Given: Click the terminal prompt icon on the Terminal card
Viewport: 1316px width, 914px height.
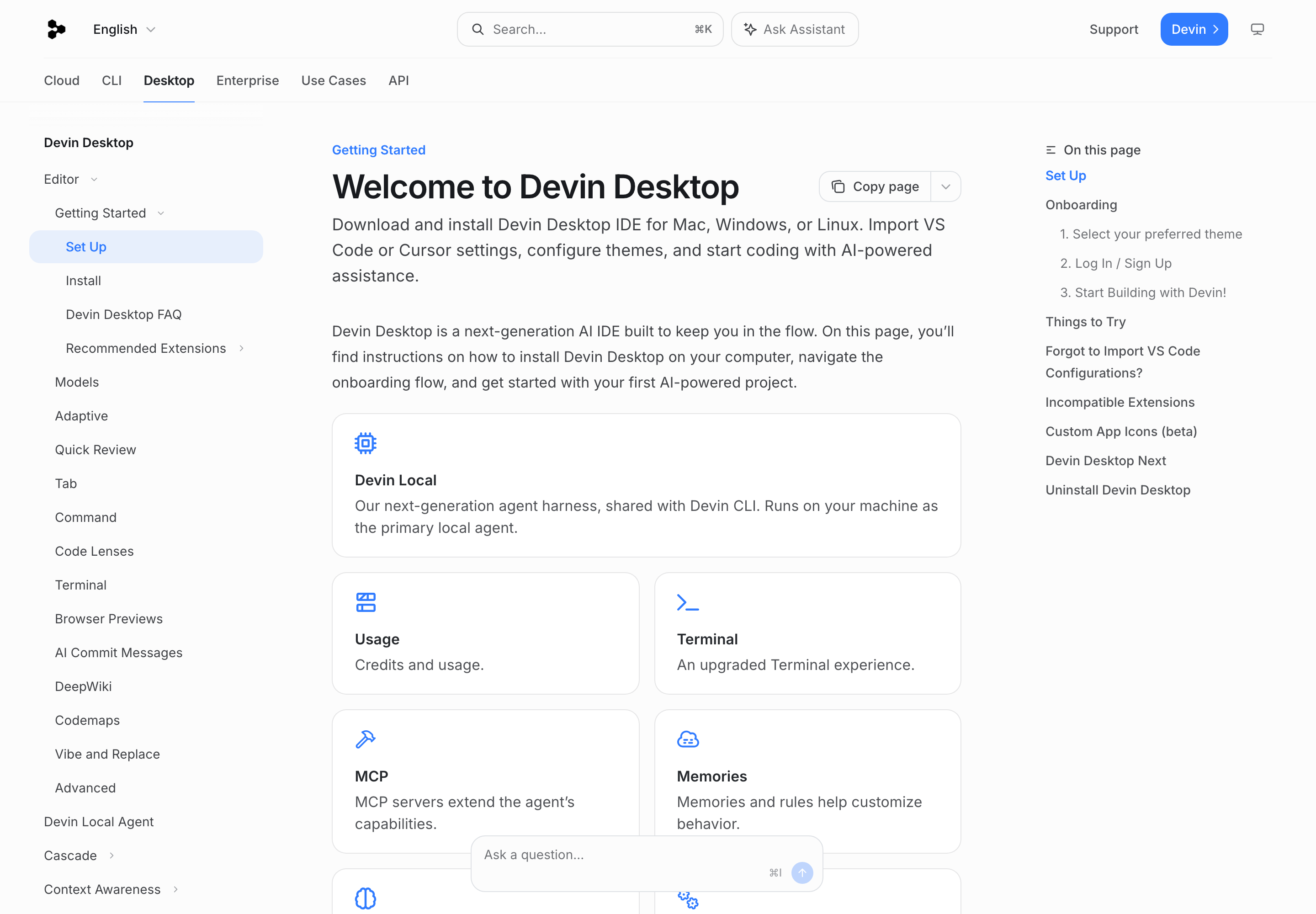Looking at the screenshot, I should point(688,602).
